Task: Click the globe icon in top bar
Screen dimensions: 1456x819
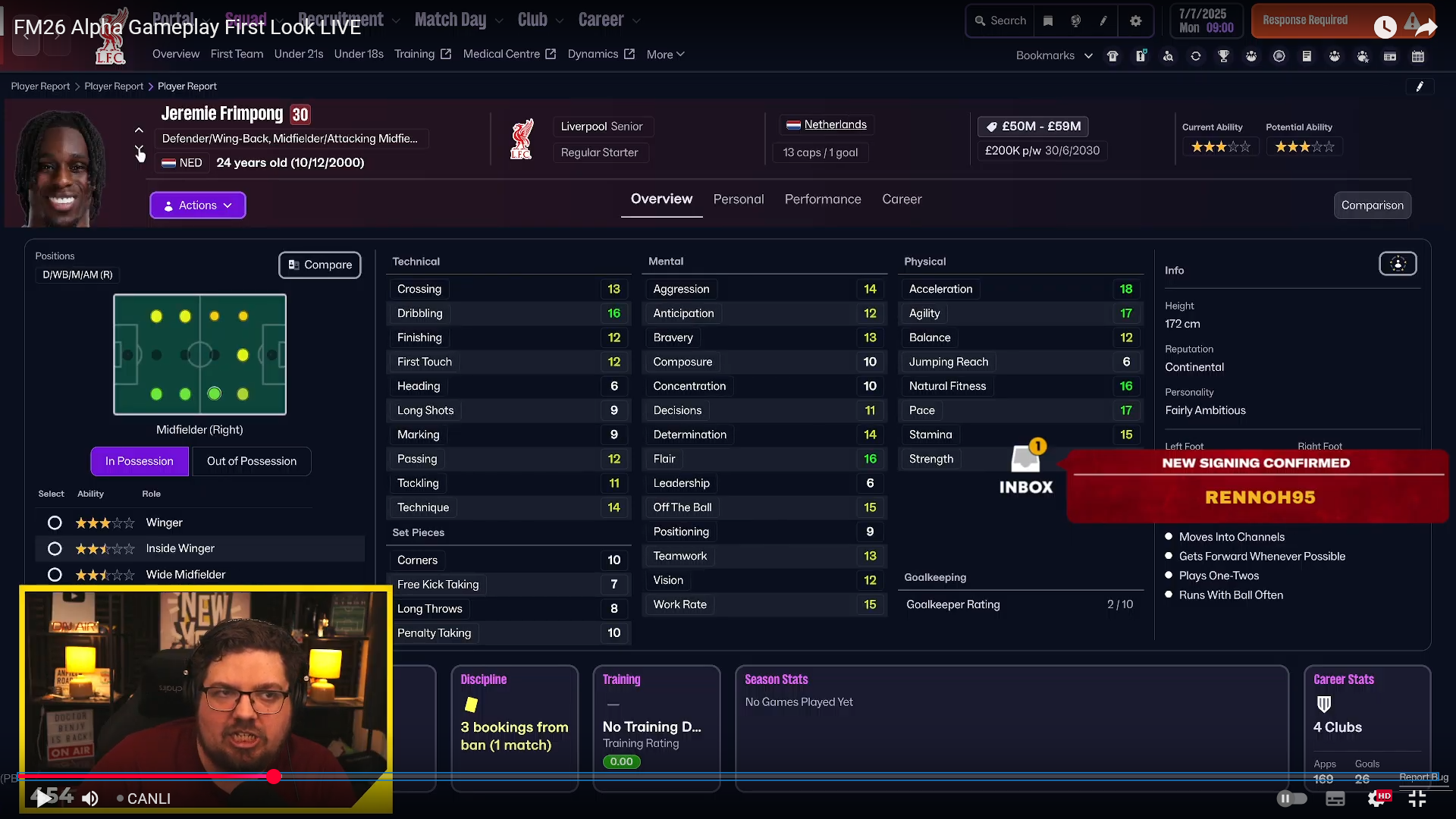Action: tap(1075, 21)
